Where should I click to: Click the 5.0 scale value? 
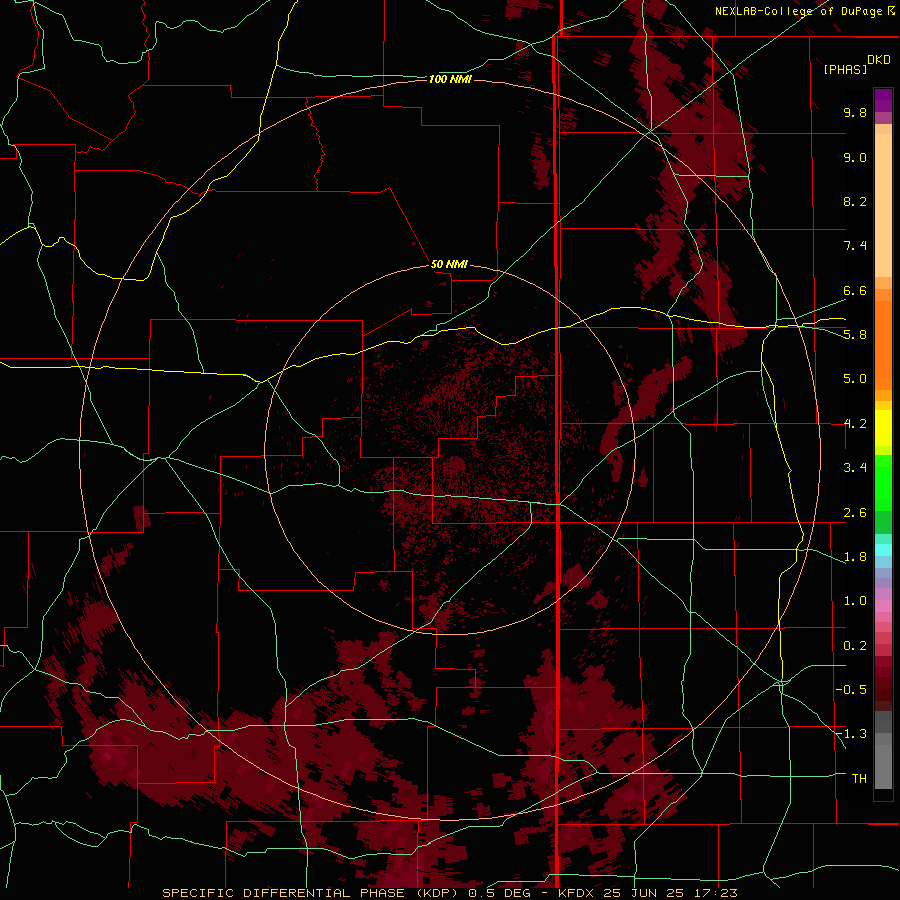pos(855,379)
